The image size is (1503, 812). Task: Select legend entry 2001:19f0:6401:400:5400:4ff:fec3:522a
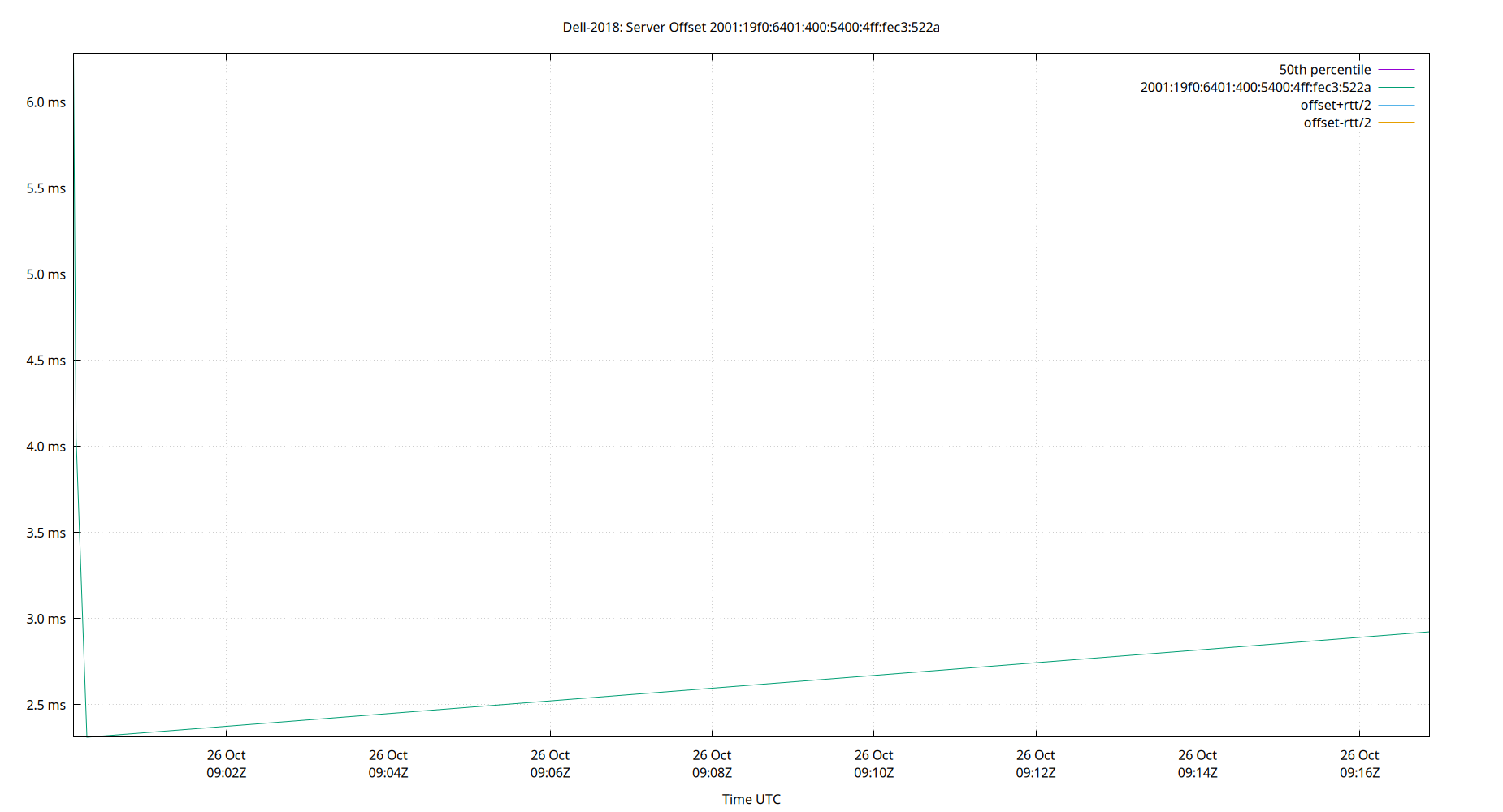point(1256,86)
